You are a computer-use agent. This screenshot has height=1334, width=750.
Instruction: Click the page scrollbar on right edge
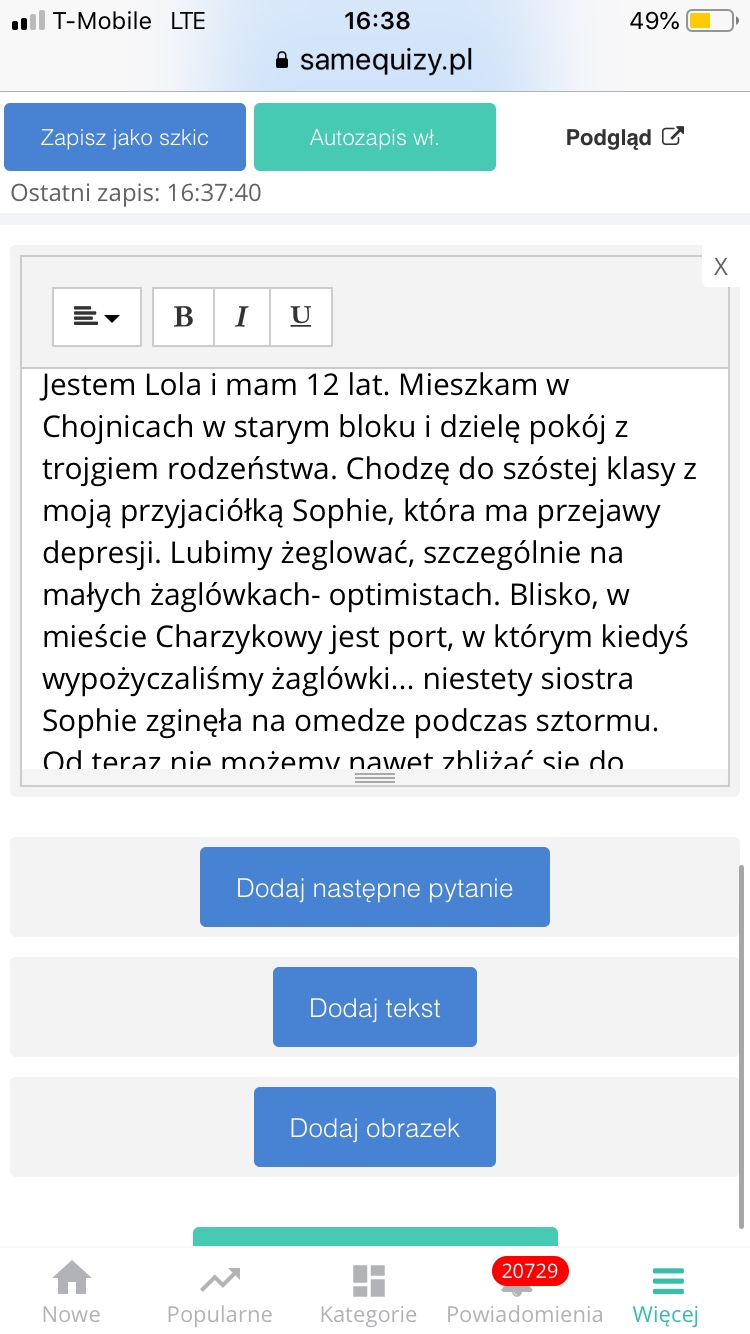[x=741, y=1040]
